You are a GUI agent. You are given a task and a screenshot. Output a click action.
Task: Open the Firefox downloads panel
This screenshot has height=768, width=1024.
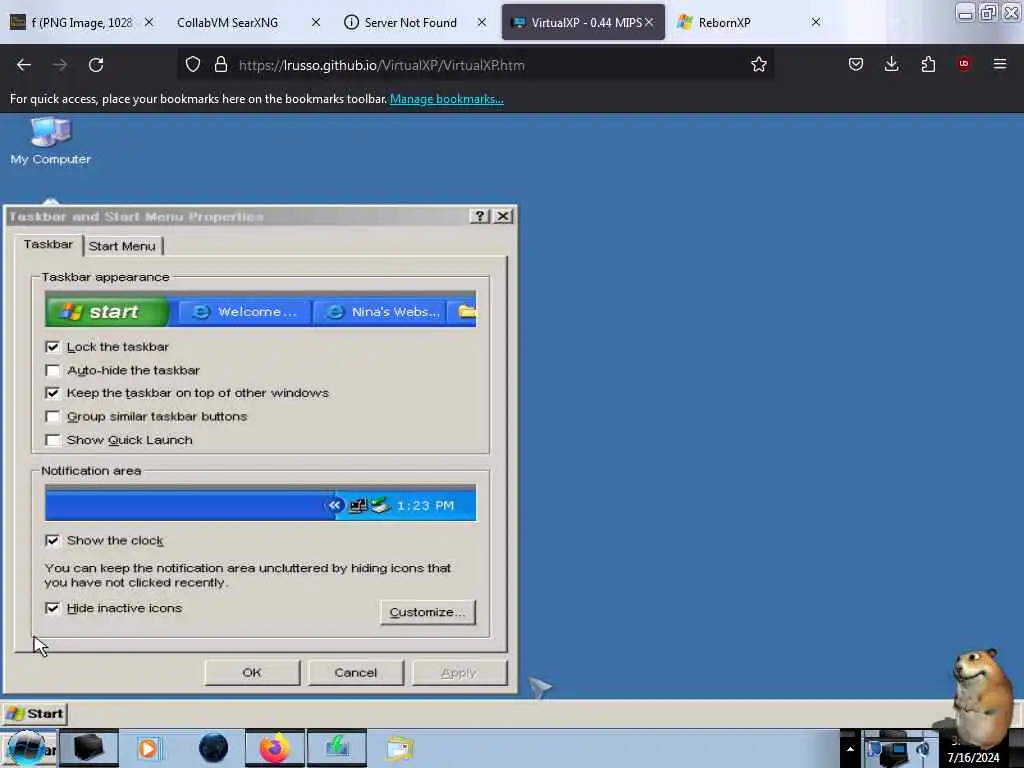pyautogui.click(x=891, y=64)
